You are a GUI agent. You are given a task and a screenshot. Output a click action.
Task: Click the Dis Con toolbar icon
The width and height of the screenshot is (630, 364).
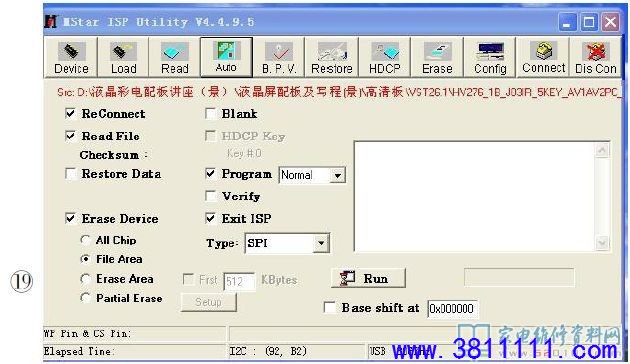click(x=595, y=57)
